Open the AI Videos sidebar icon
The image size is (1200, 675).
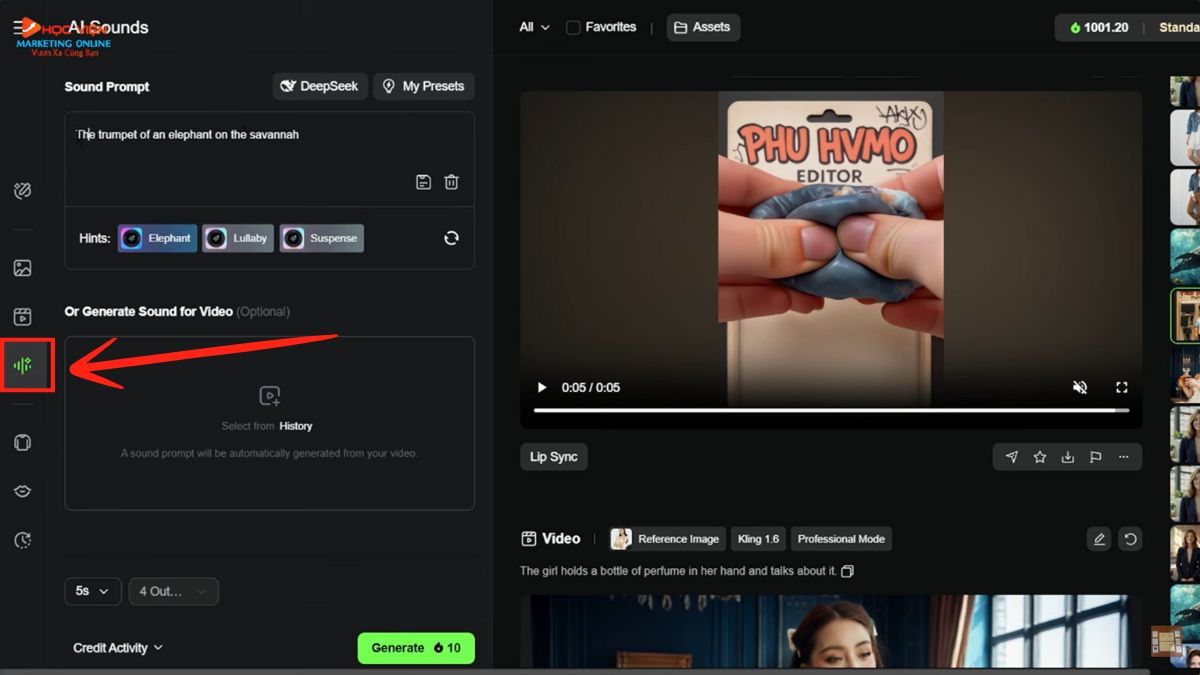tap(22, 317)
